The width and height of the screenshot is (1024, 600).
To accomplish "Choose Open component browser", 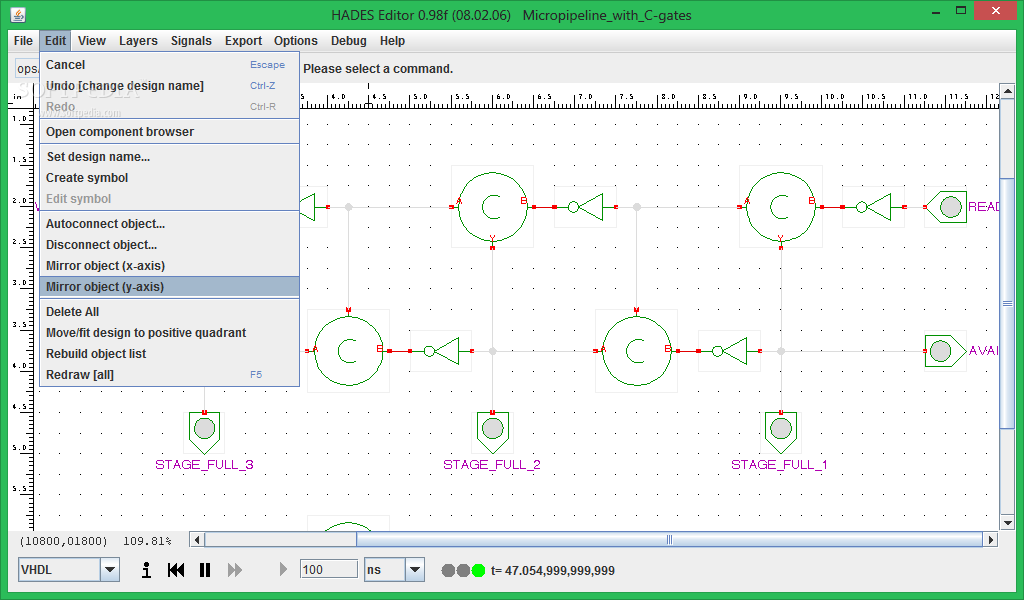I will [169, 132].
